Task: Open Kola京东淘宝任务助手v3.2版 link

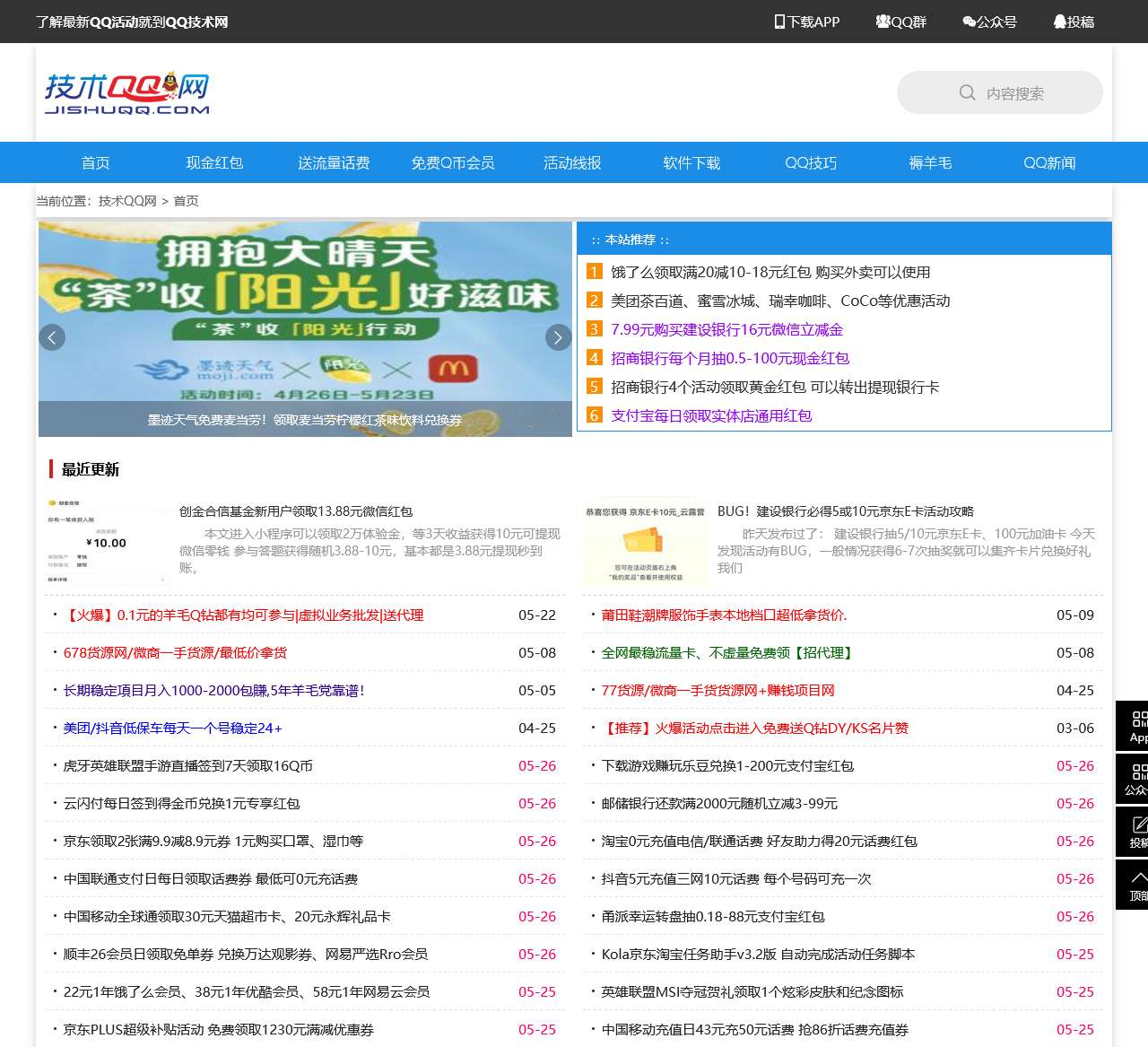Action: click(x=758, y=955)
